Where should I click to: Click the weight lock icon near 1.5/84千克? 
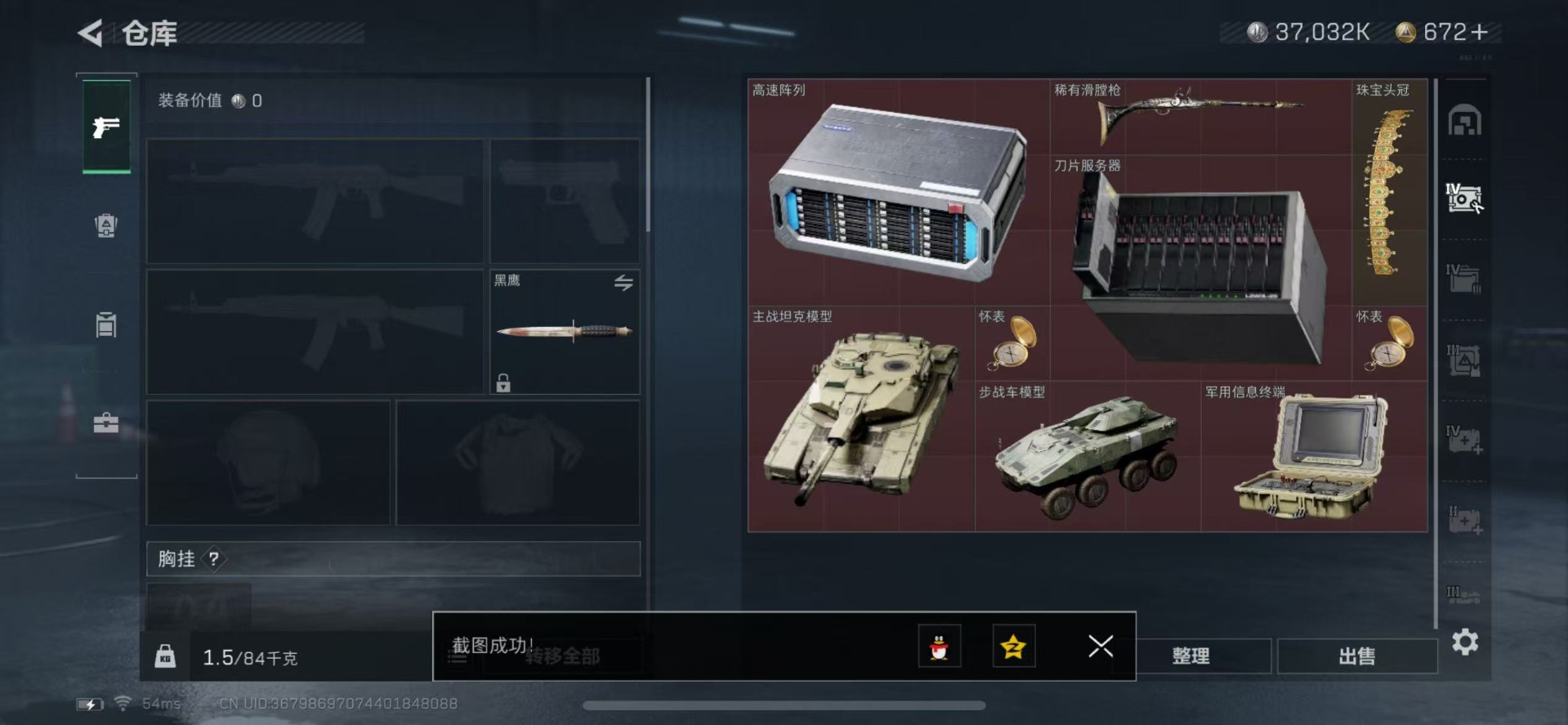(x=165, y=656)
